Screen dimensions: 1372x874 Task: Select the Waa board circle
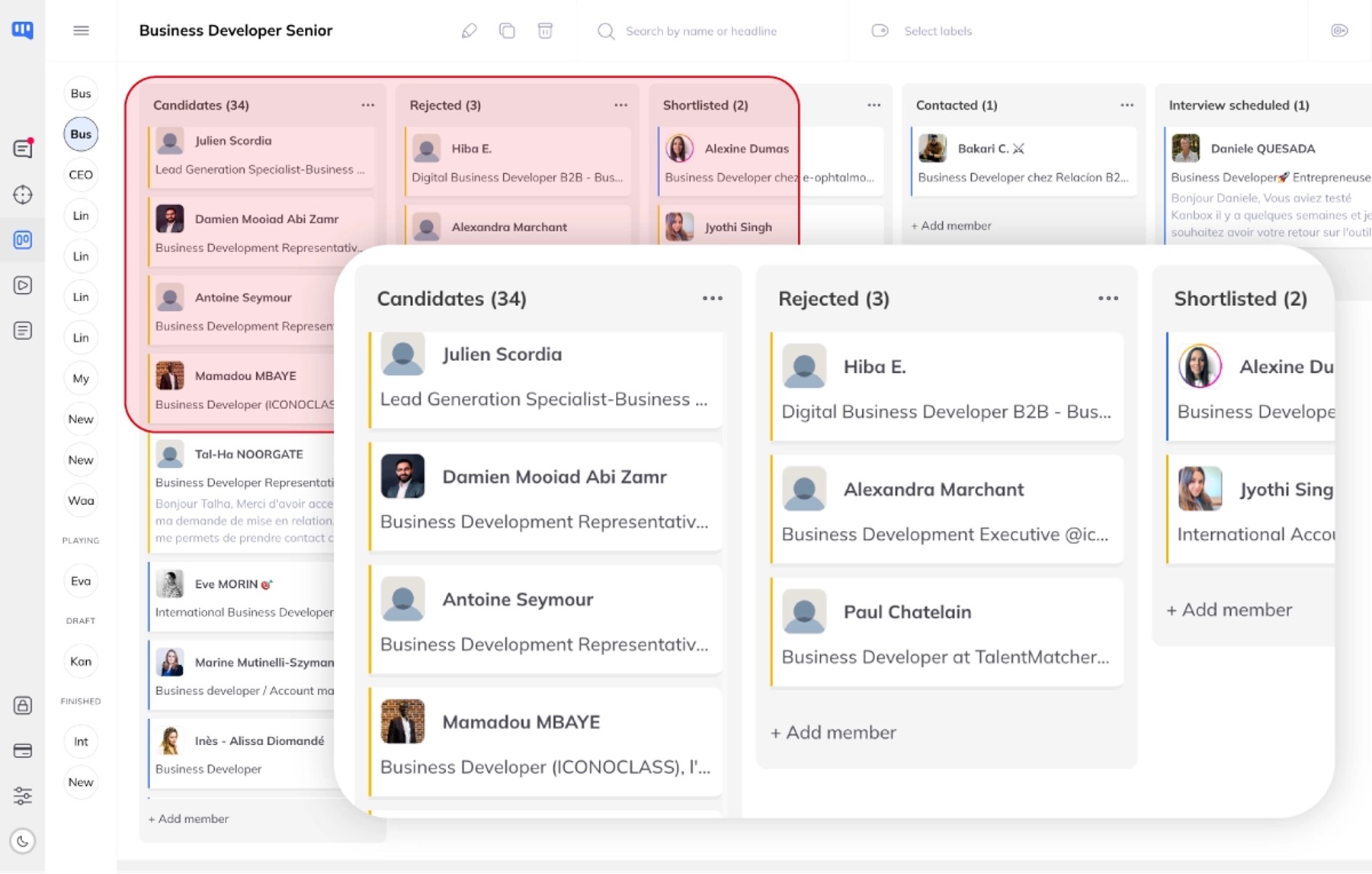tap(81, 500)
